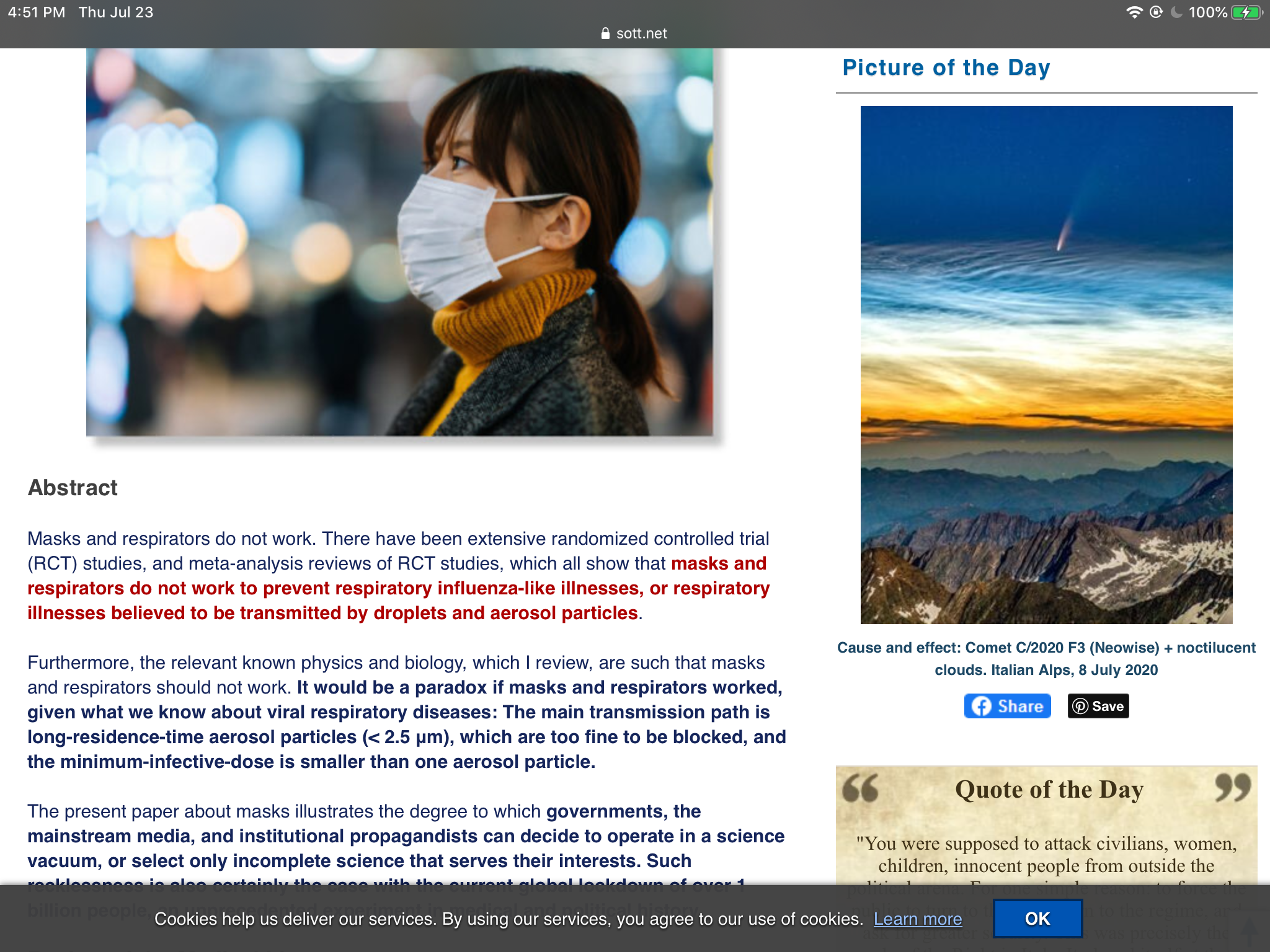
Task: Accept cookies with the OK button
Action: click(1037, 919)
